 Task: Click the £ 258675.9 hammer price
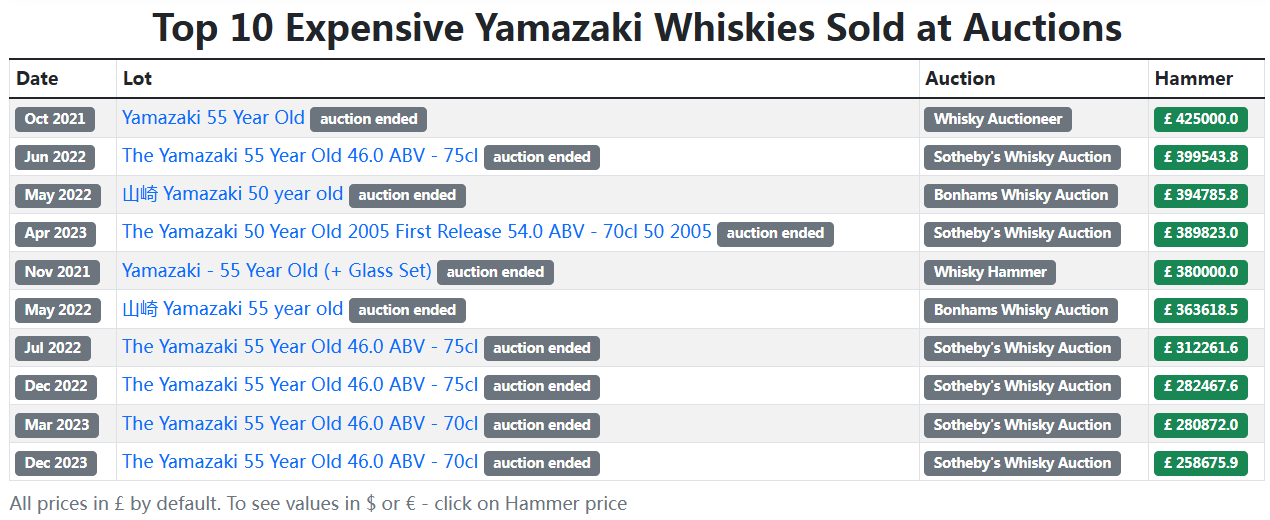(x=1200, y=463)
